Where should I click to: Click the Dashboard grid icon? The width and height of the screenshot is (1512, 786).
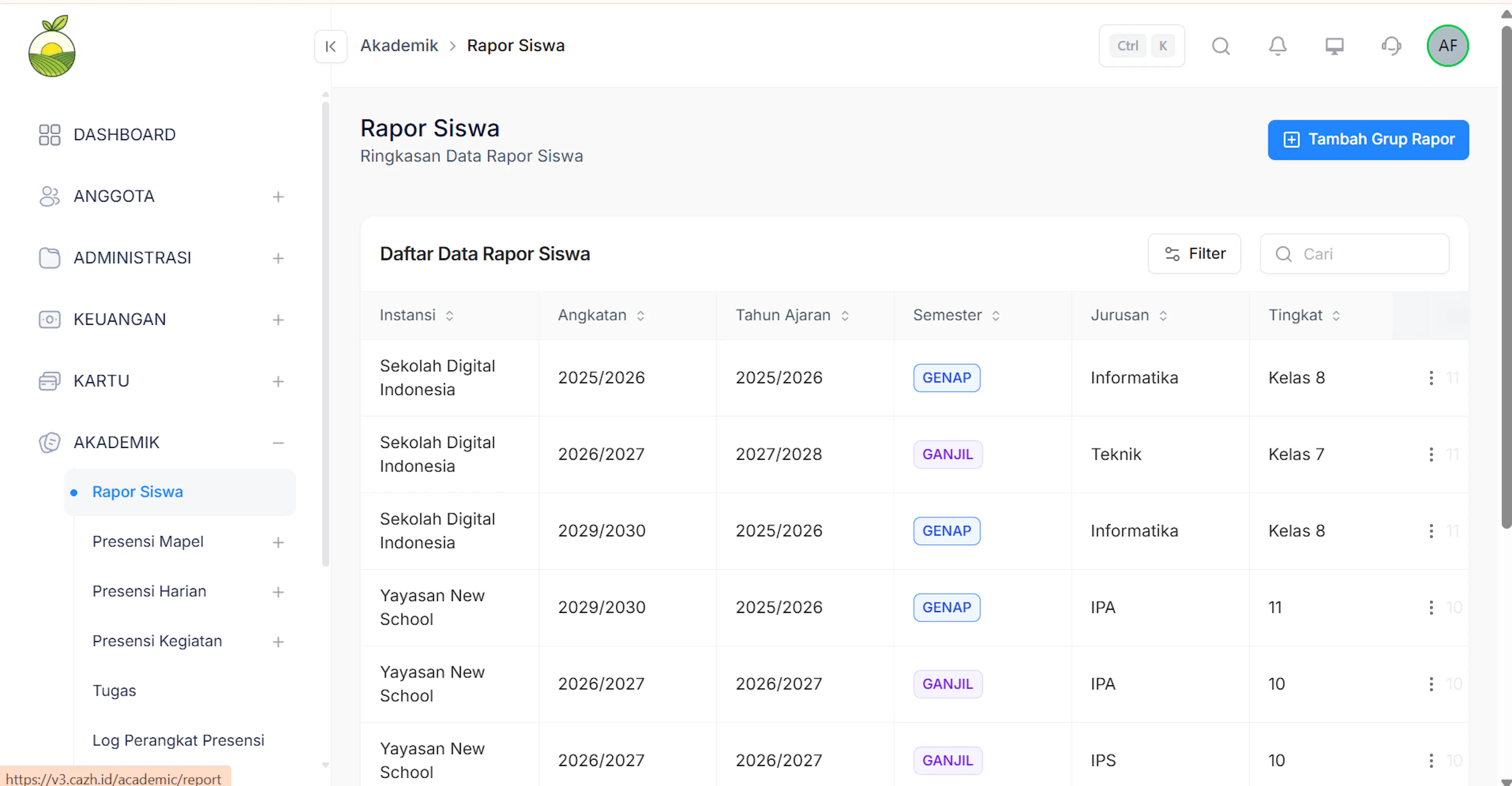tap(50, 134)
